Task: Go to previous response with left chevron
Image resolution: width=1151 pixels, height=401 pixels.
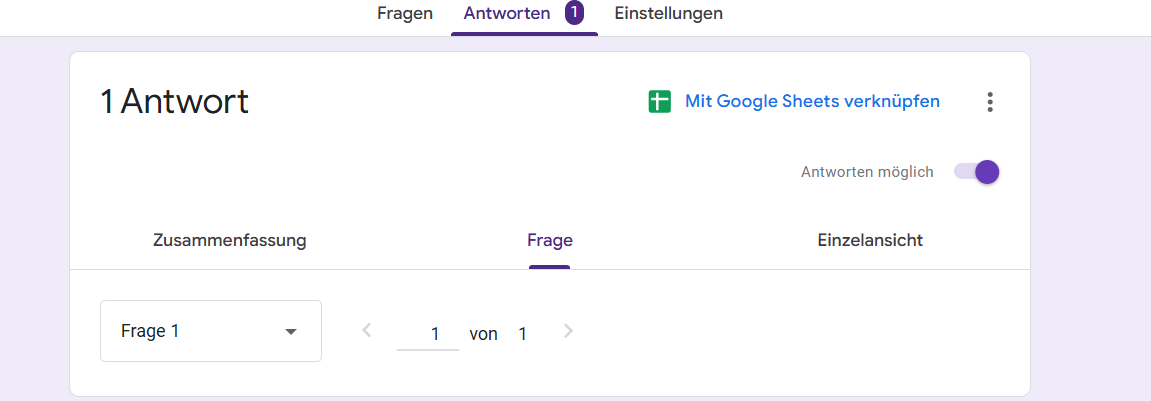Action: pos(367,331)
